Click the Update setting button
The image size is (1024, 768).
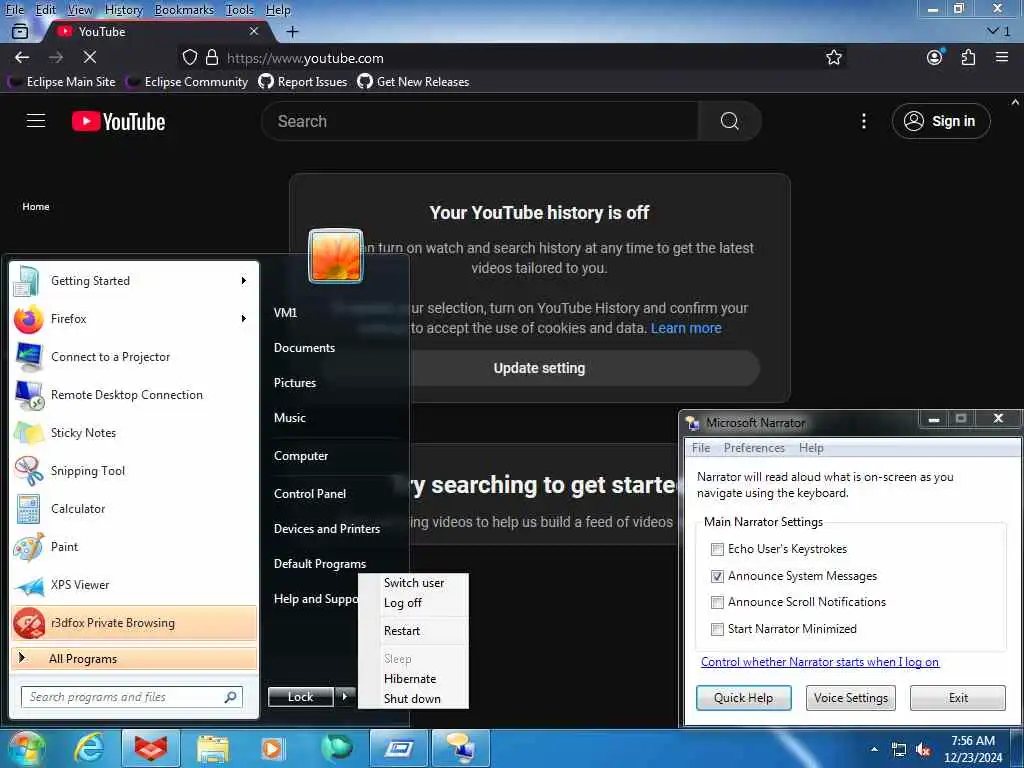pyautogui.click(x=539, y=368)
